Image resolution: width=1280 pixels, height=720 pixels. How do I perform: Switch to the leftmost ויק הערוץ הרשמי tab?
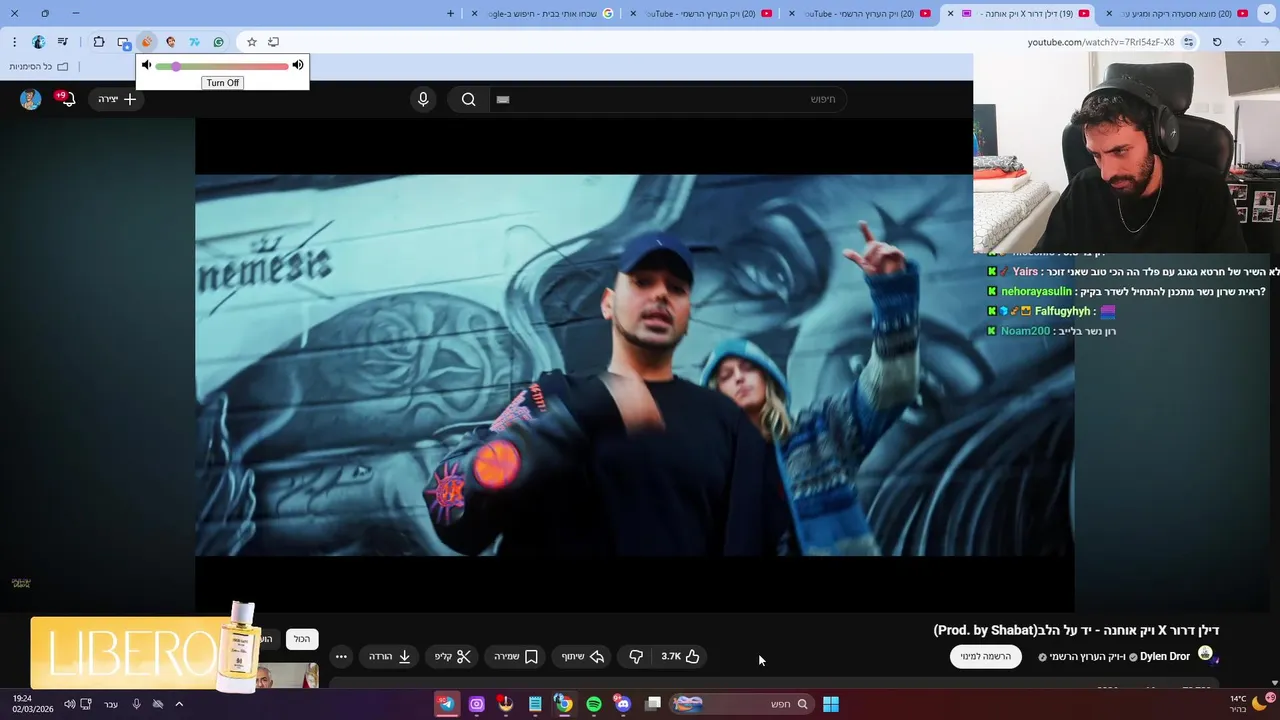(x=700, y=13)
